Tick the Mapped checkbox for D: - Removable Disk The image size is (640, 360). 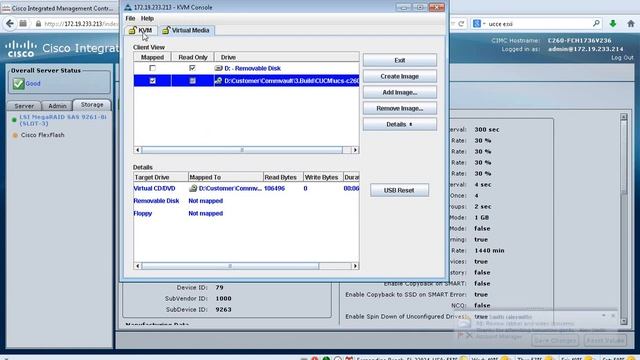pyautogui.click(x=152, y=68)
